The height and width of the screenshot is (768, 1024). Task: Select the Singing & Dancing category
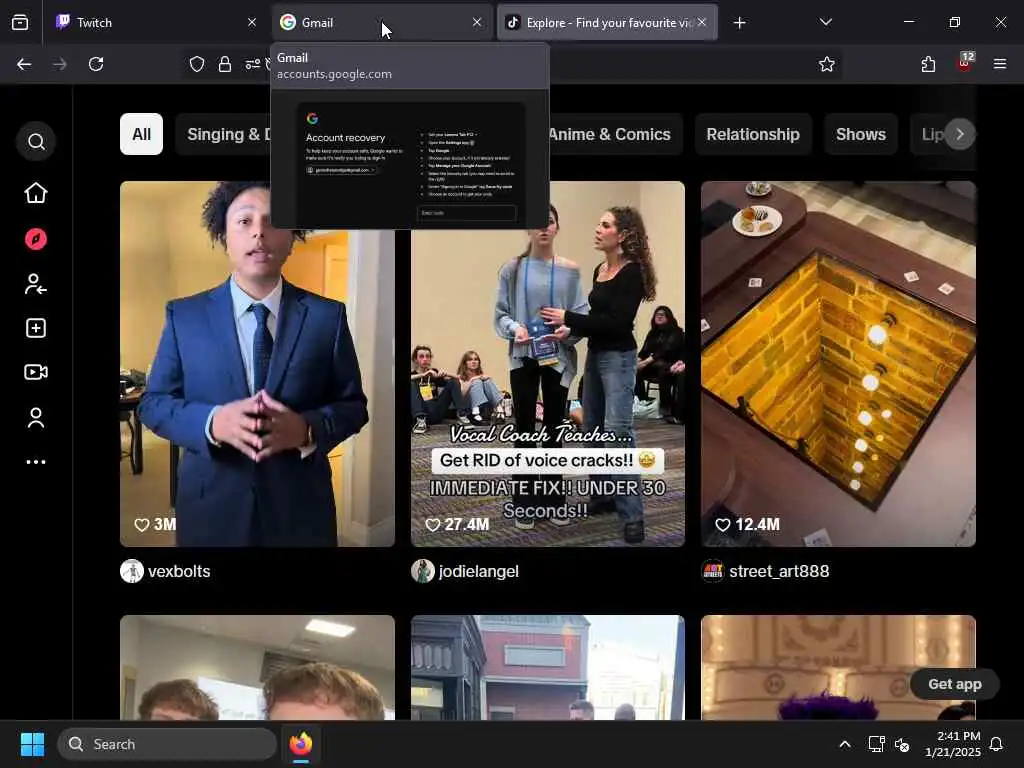pyautogui.click(x=223, y=135)
